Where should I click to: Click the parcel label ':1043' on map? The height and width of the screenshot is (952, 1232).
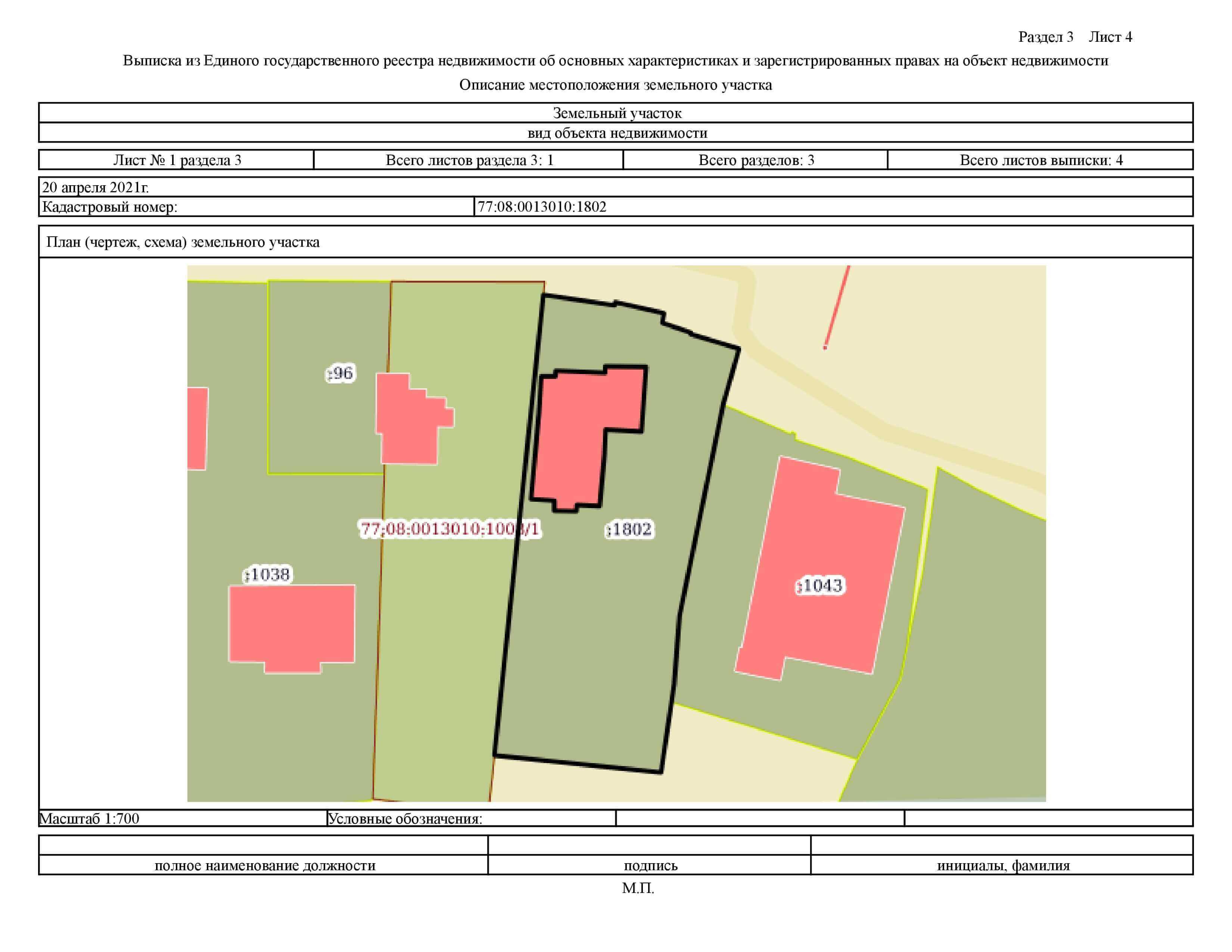pyautogui.click(x=819, y=585)
